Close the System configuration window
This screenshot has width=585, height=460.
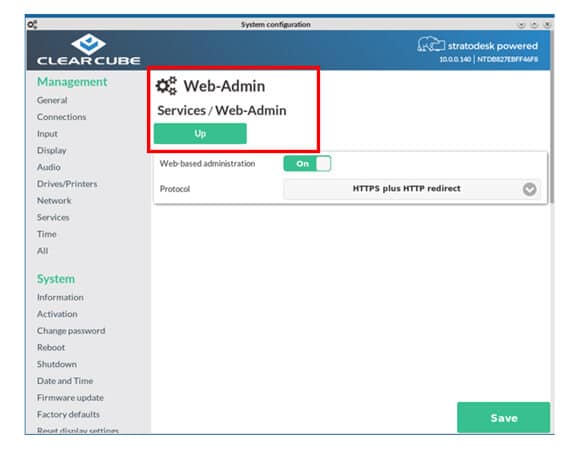[x=547, y=25]
